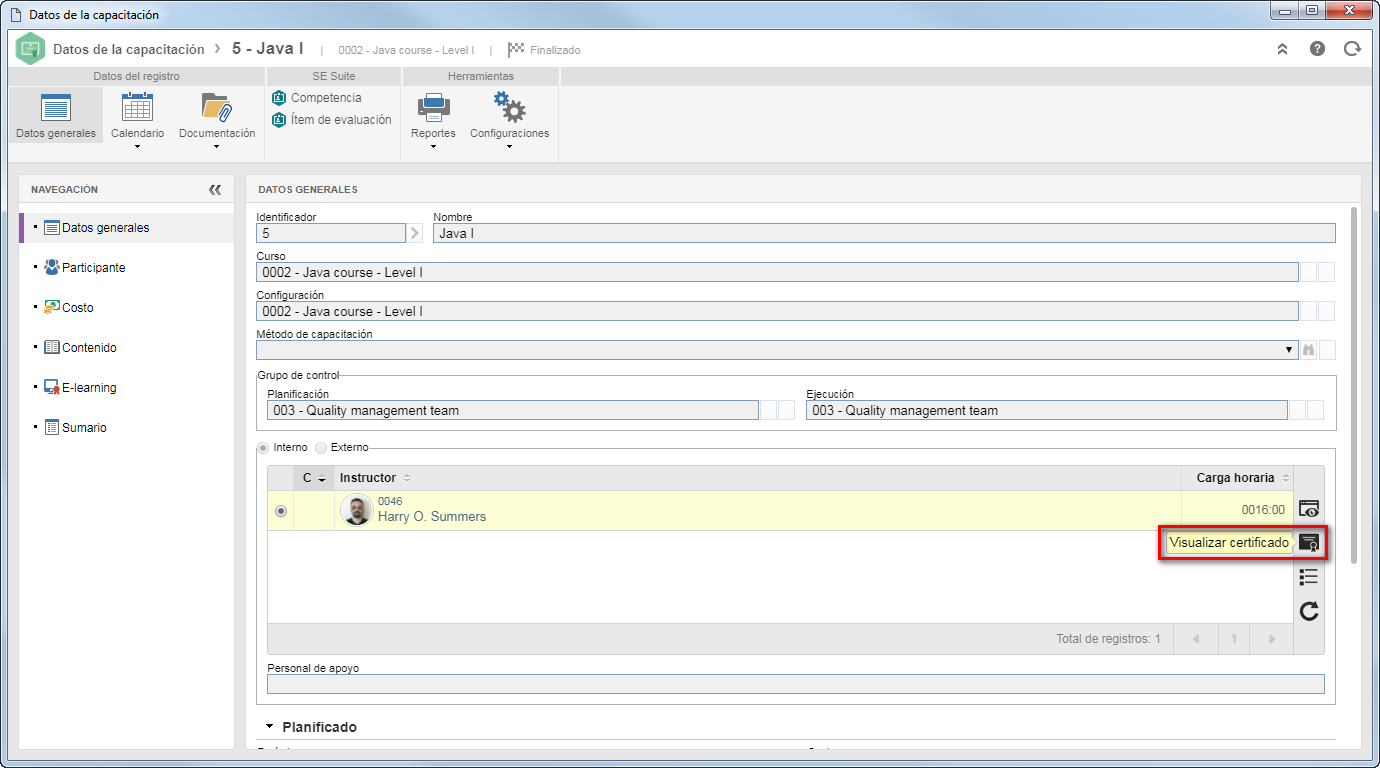
Task: Click the Personal de apoyo field
Action: click(x=796, y=684)
